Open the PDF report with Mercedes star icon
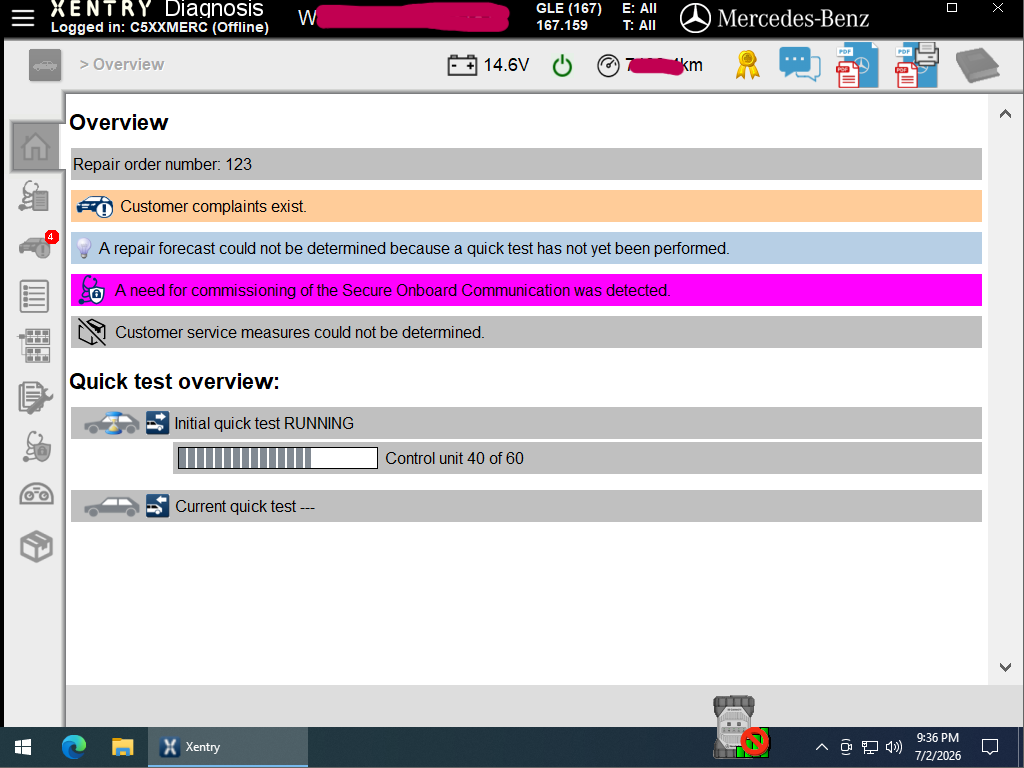 pos(857,65)
